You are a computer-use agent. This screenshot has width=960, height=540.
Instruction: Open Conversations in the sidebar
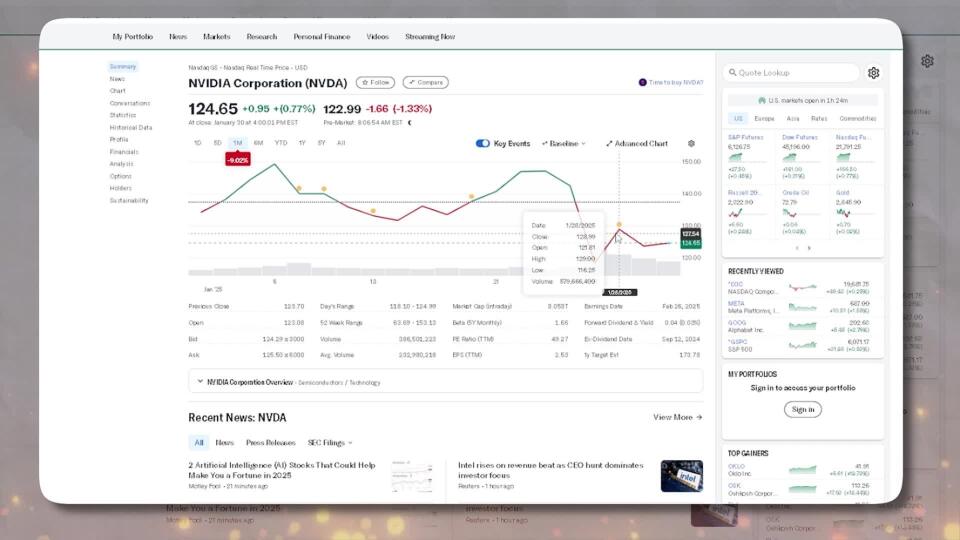[130, 103]
